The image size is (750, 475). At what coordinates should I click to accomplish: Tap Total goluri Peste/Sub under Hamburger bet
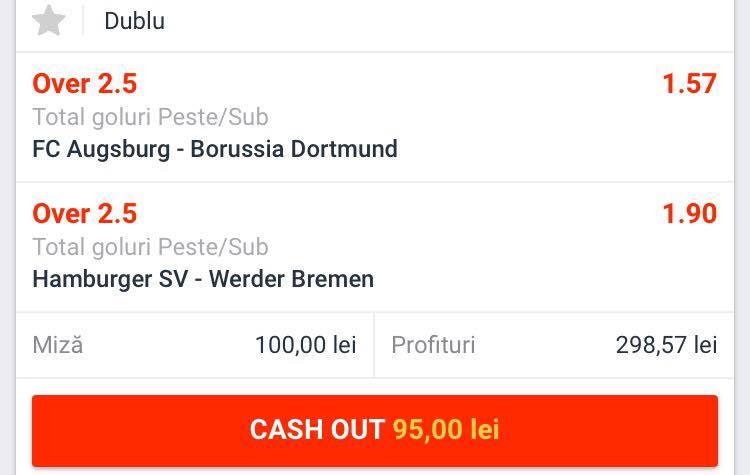click(x=150, y=247)
